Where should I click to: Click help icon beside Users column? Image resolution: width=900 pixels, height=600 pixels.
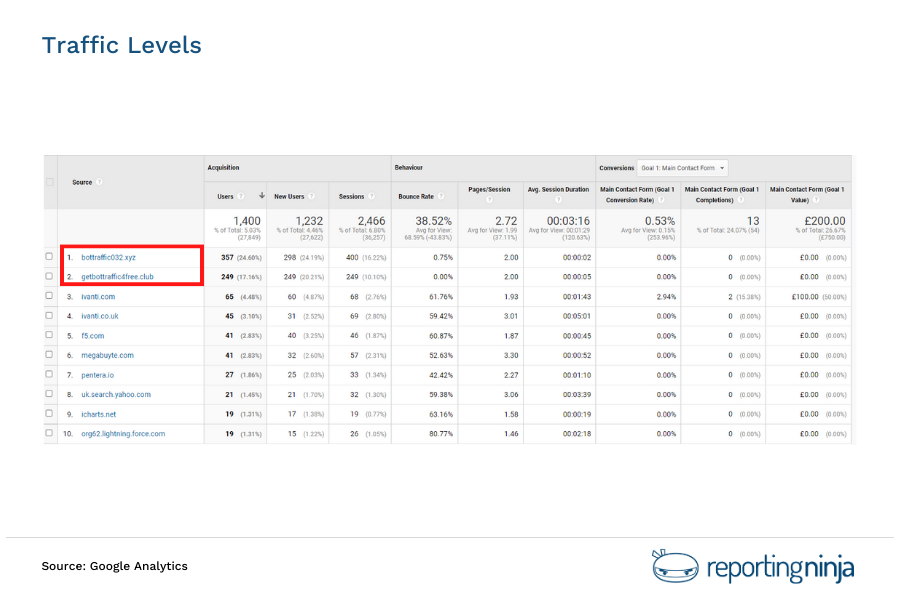tap(241, 196)
